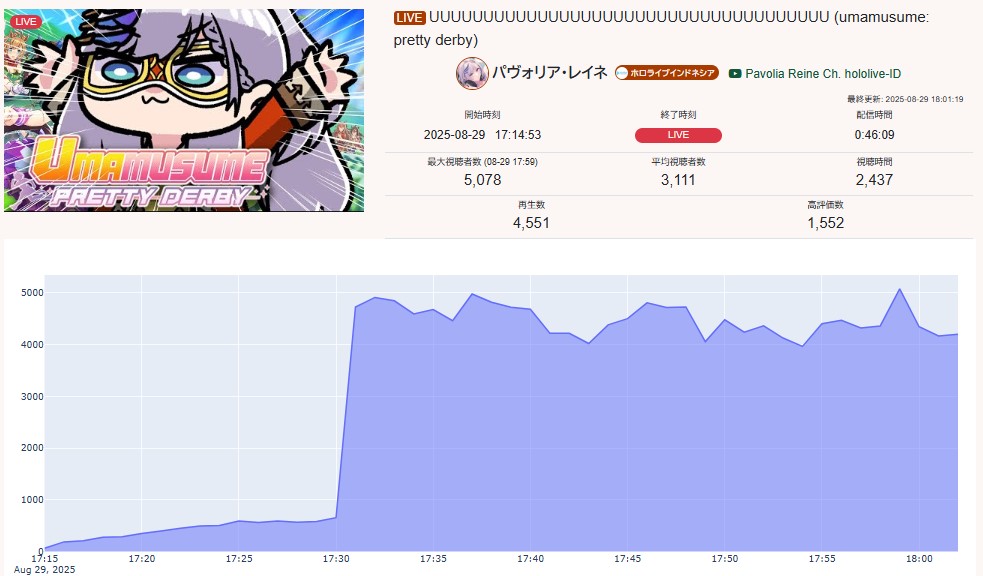The height and width of the screenshot is (576, 983).
Task: Open the パヴォリア・レイネ channel name link
Action: click(549, 73)
